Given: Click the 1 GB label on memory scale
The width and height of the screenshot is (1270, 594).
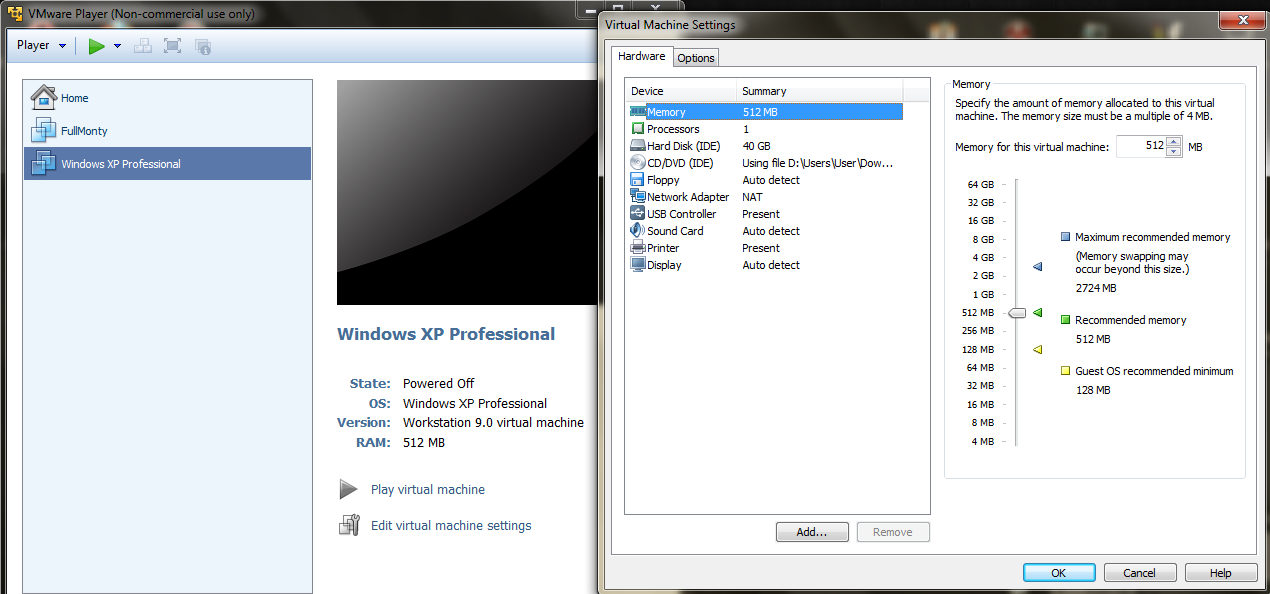Looking at the screenshot, I should pos(983,294).
